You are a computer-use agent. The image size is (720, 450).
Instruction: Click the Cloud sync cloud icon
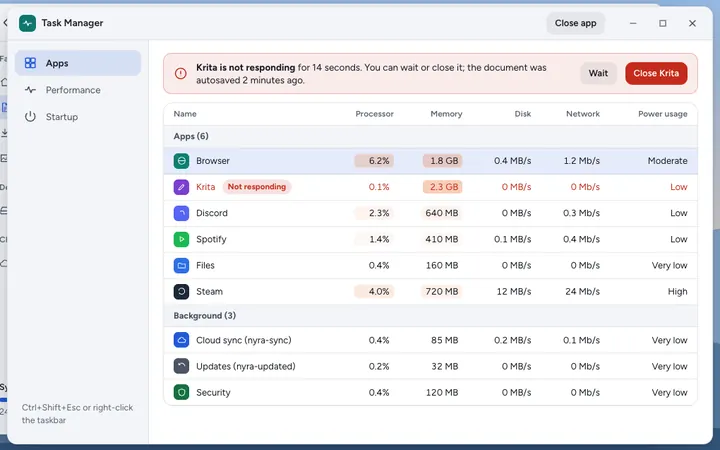pyautogui.click(x=181, y=340)
